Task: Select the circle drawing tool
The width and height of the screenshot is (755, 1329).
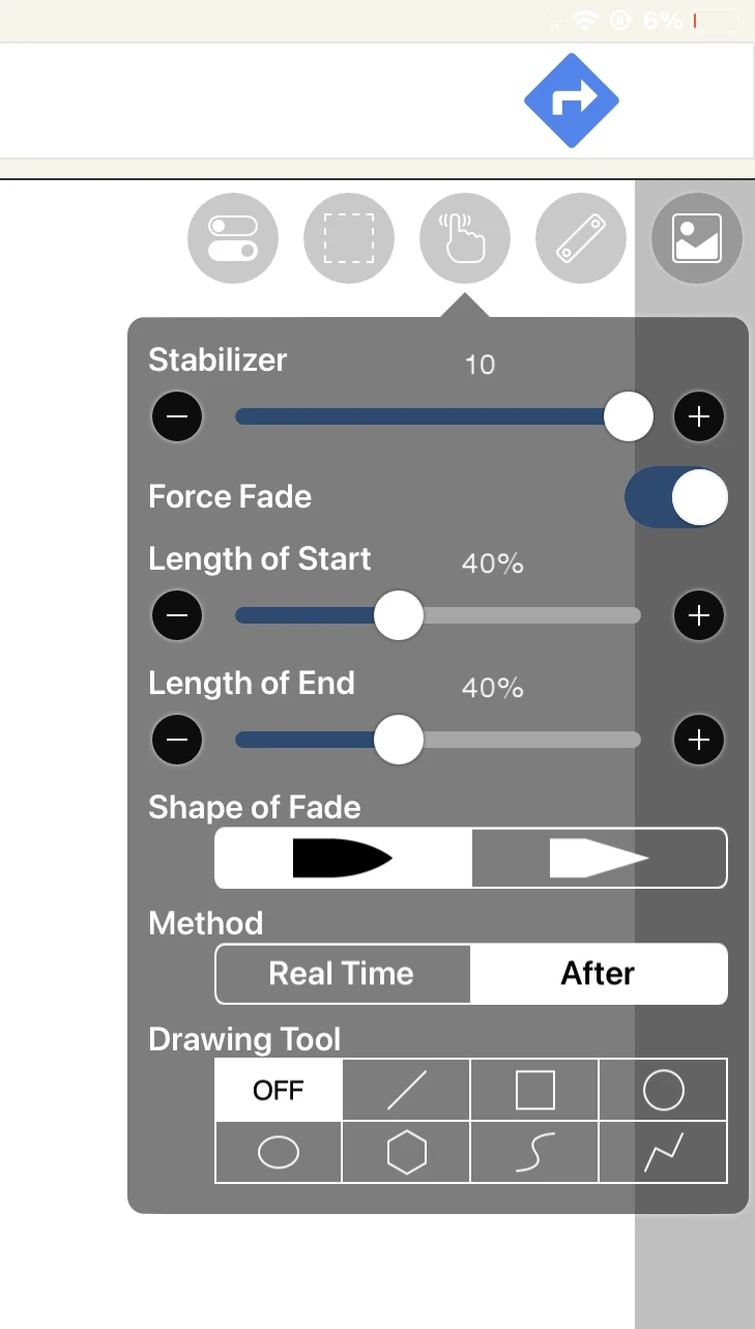Action: coord(663,1090)
